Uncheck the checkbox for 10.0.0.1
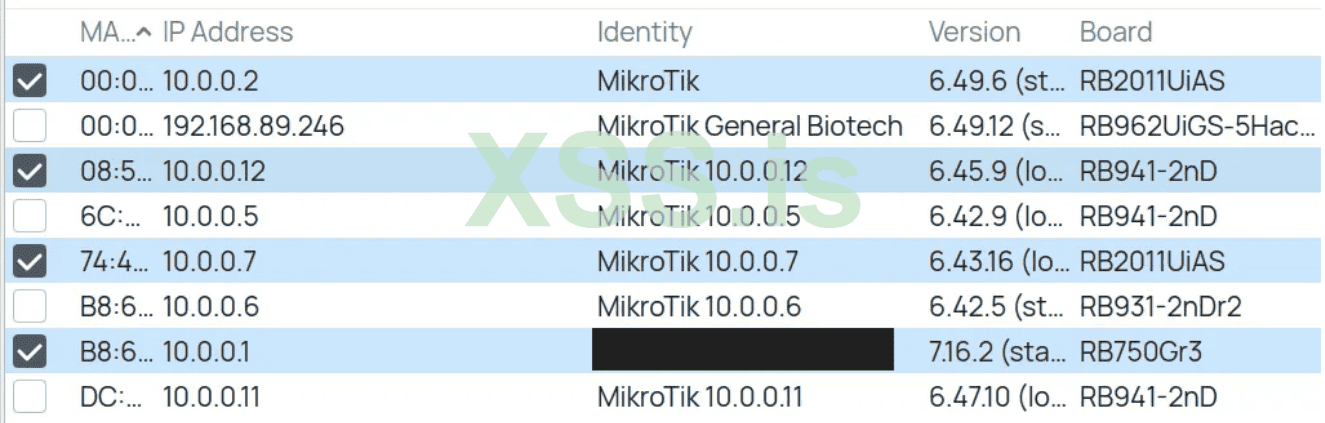Viewport: 1325px width, 423px height. point(30,351)
